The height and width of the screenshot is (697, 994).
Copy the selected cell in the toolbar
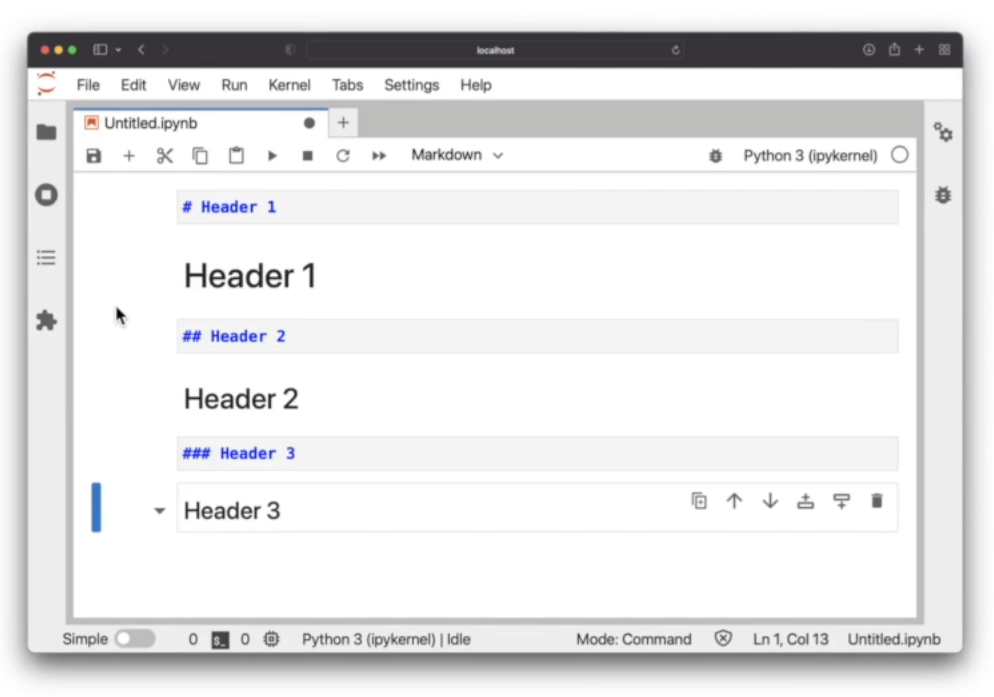tap(200, 156)
